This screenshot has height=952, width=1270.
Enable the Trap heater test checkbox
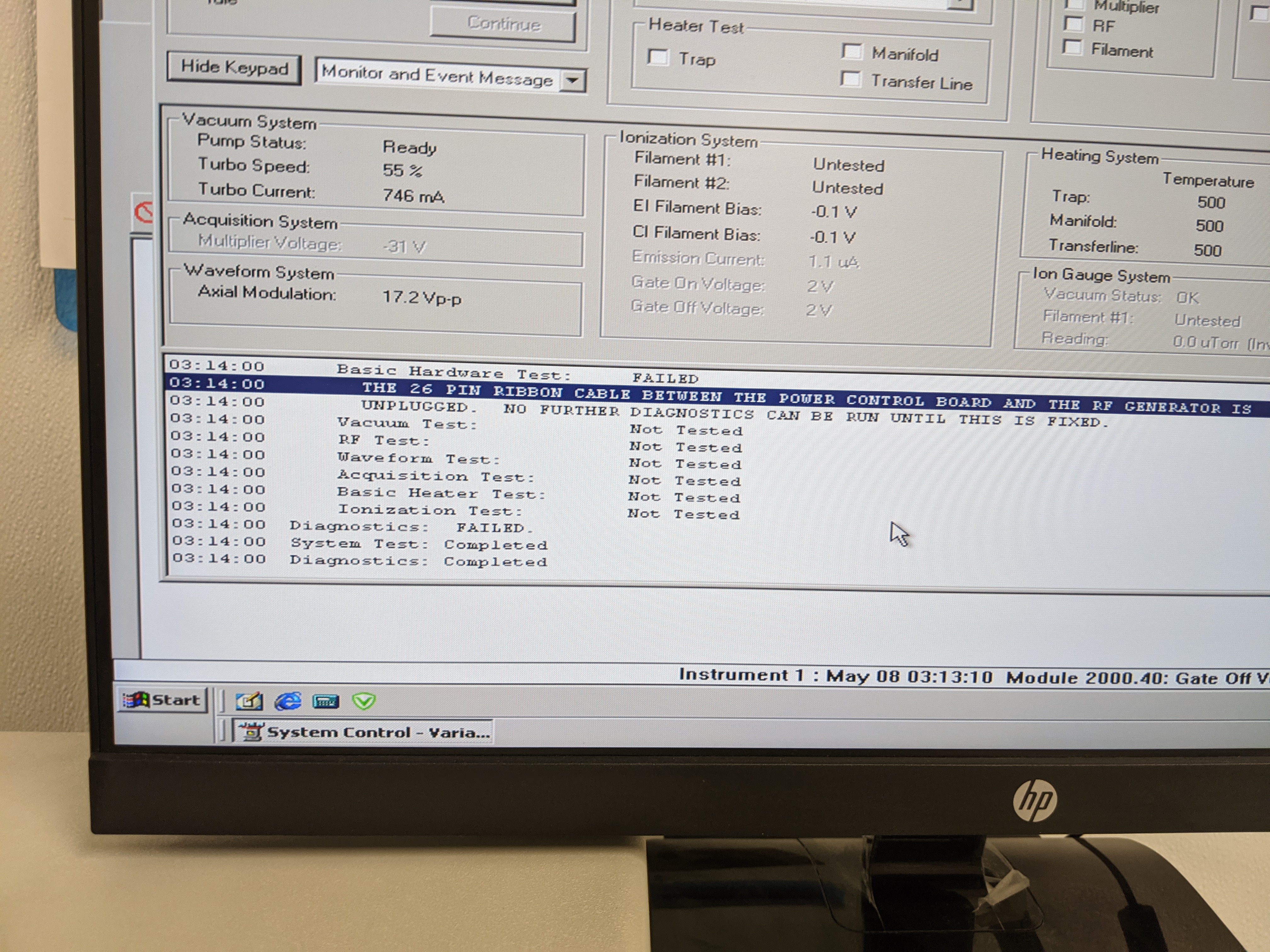point(658,57)
